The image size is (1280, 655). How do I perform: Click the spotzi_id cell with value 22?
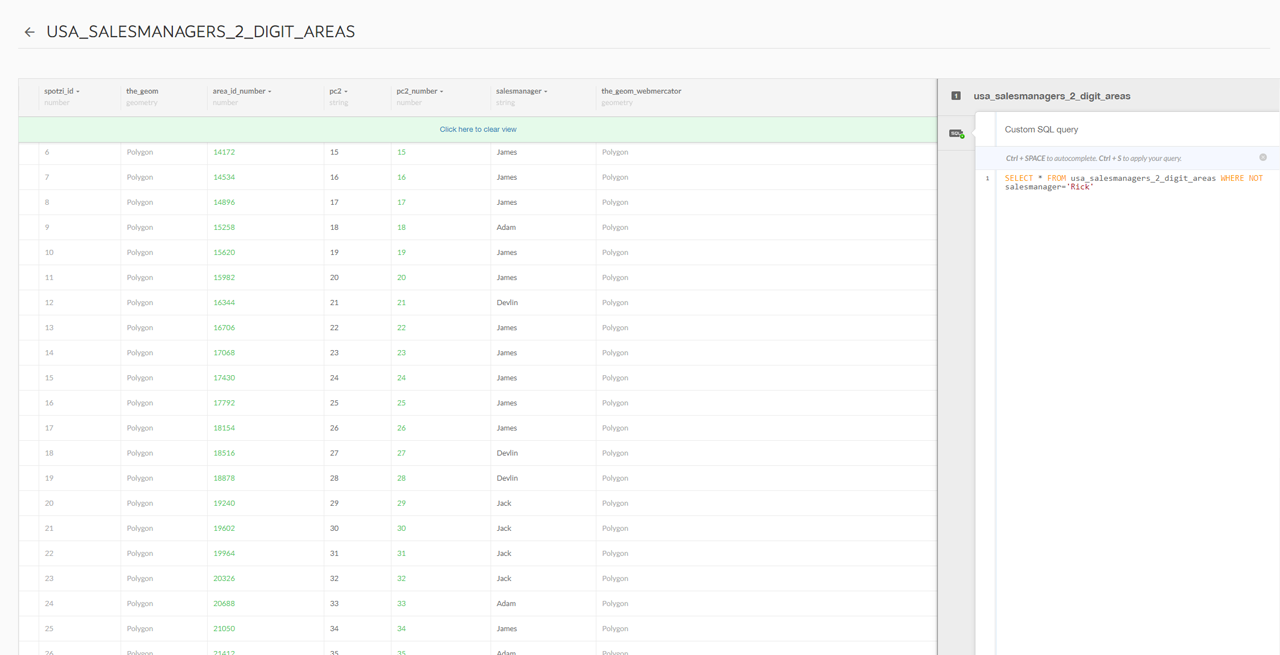click(49, 553)
